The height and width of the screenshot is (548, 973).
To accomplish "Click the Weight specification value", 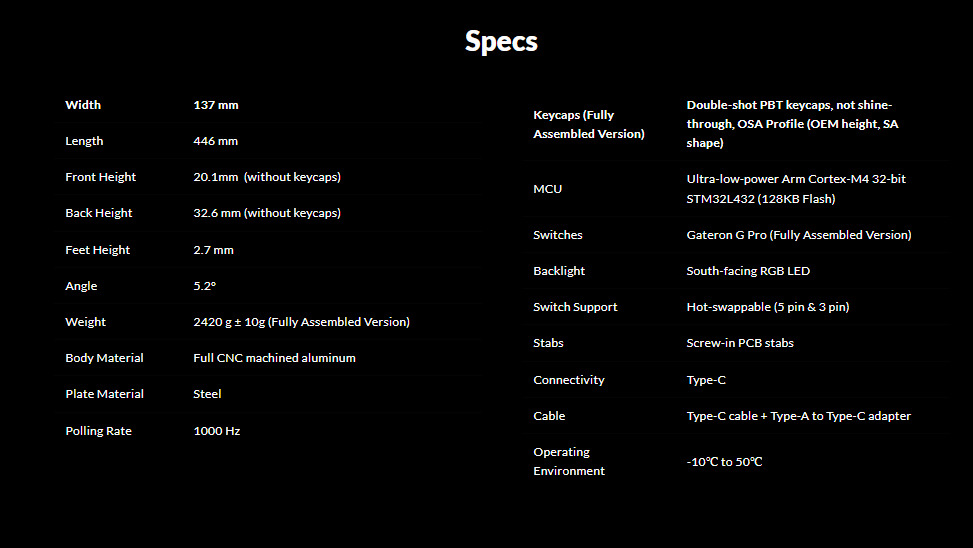I will click(301, 322).
